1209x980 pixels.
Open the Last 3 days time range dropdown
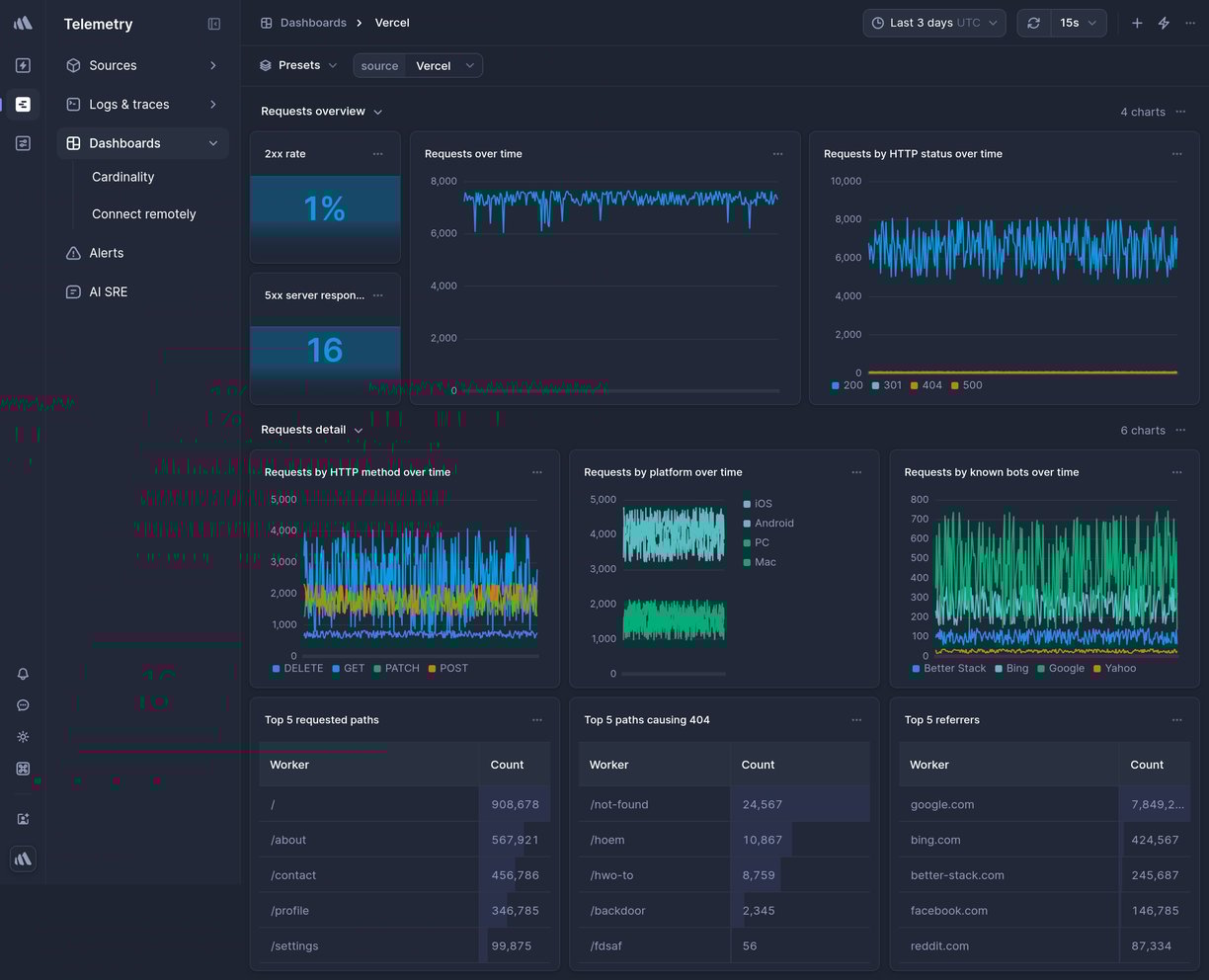pyautogui.click(x=933, y=23)
